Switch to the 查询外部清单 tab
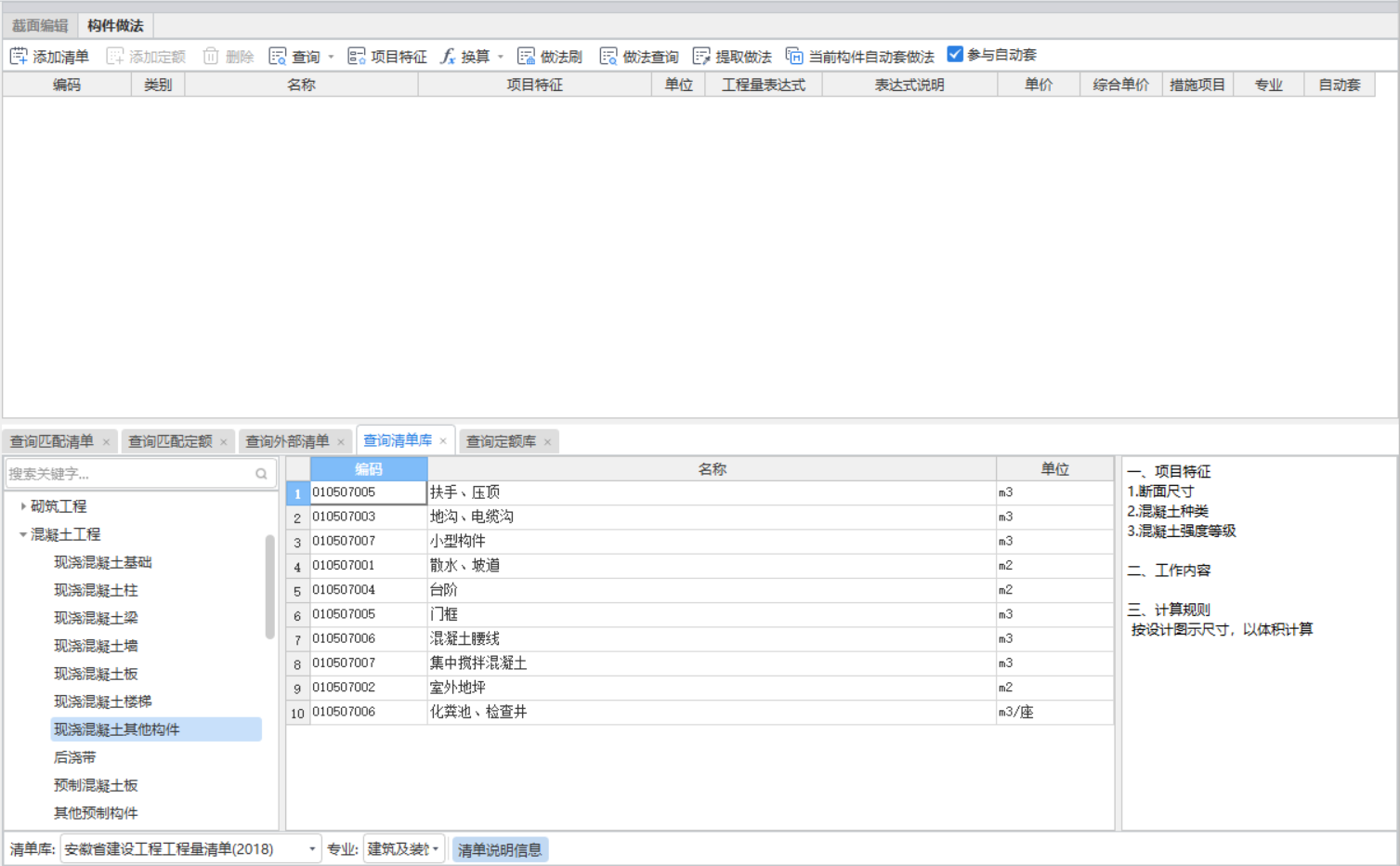1400x866 pixels. coord(287,441)
